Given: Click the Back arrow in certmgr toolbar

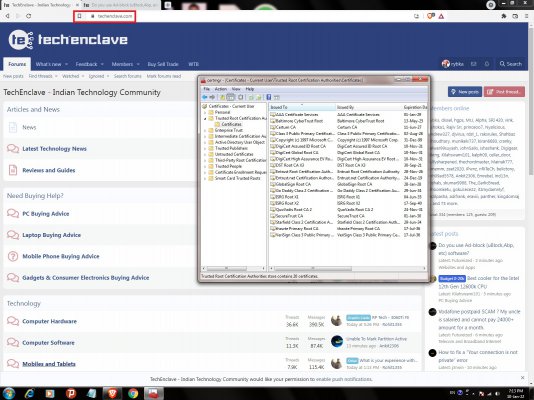Looking at the screenshot, I should pos(205,97).
